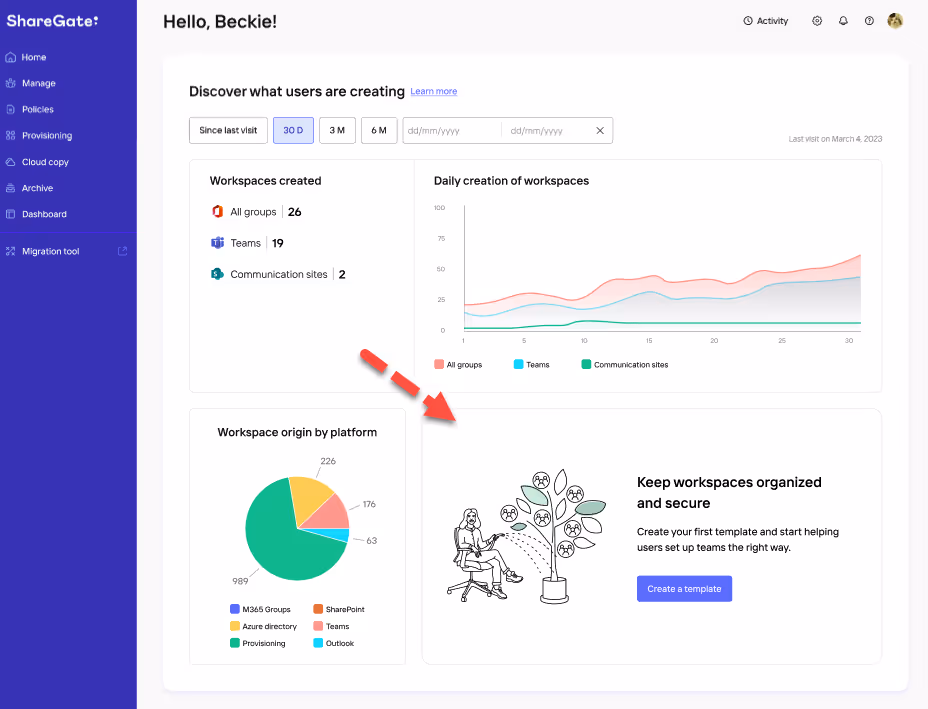928x709 pixels.
Task: Toggle Teams legend swatch in line chart
Action: click(x=518, y=364)
